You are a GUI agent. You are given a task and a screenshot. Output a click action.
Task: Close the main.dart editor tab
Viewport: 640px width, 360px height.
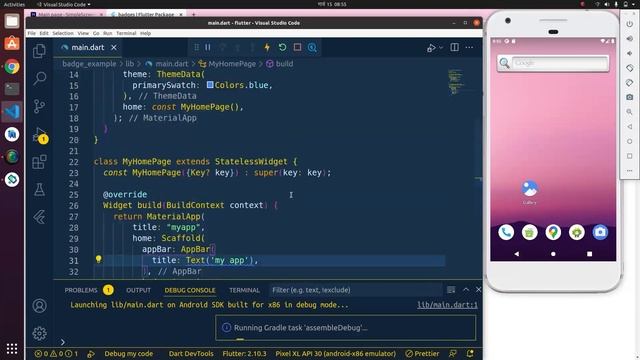[x=114, y=47]
